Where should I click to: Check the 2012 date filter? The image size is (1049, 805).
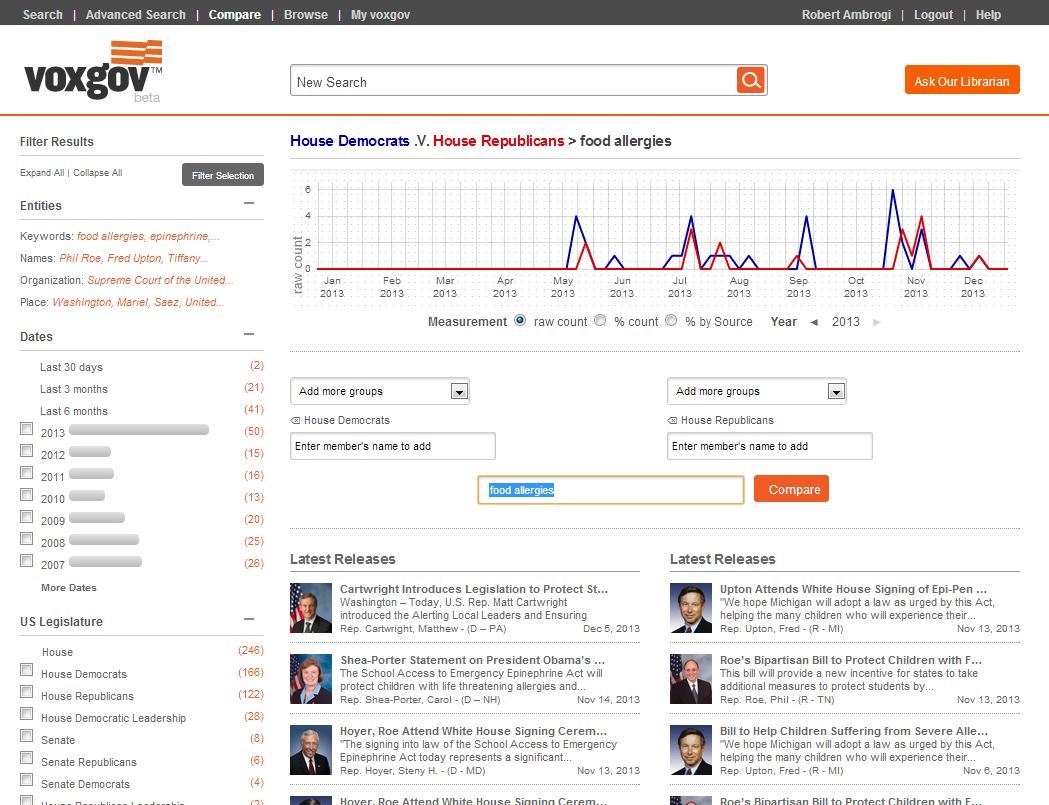coord(27,450)
